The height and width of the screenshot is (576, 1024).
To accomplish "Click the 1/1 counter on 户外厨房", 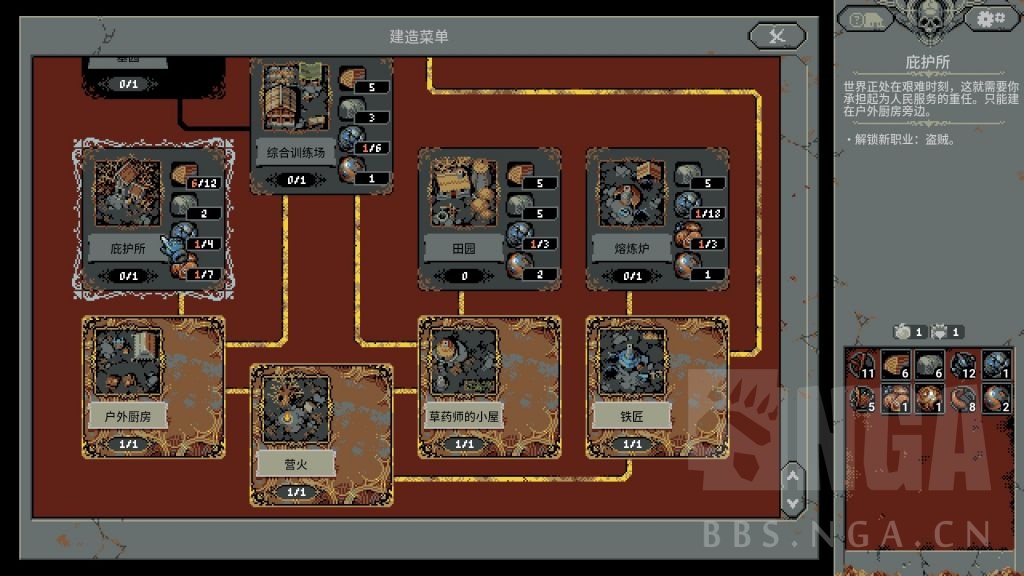I will (128, 445).
